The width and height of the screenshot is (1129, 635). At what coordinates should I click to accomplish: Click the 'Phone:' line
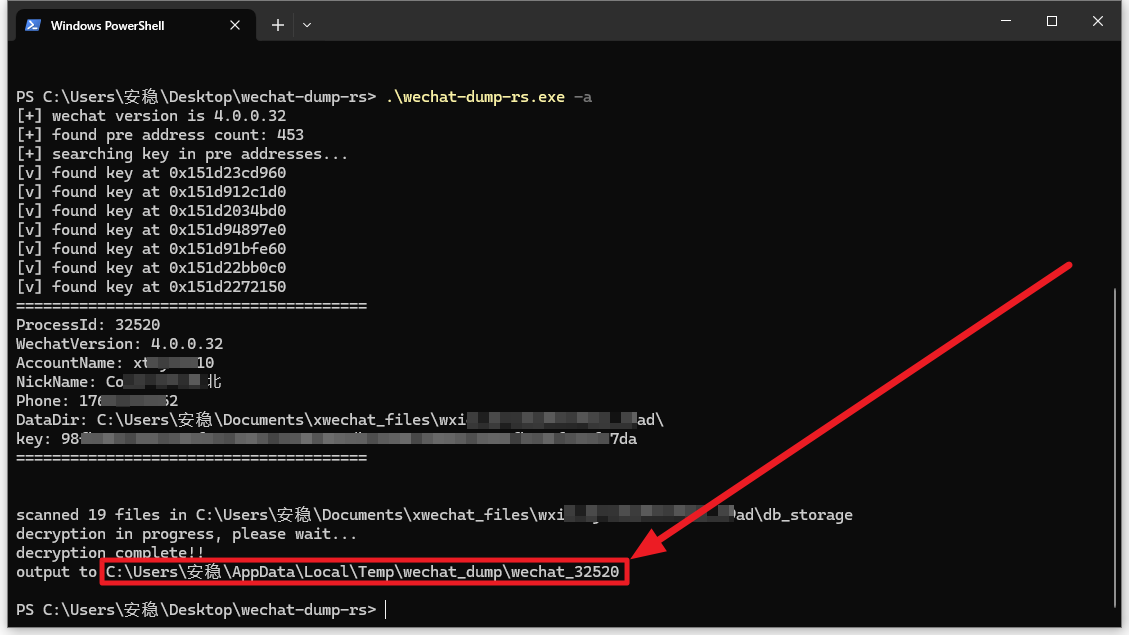pos(97,401)
